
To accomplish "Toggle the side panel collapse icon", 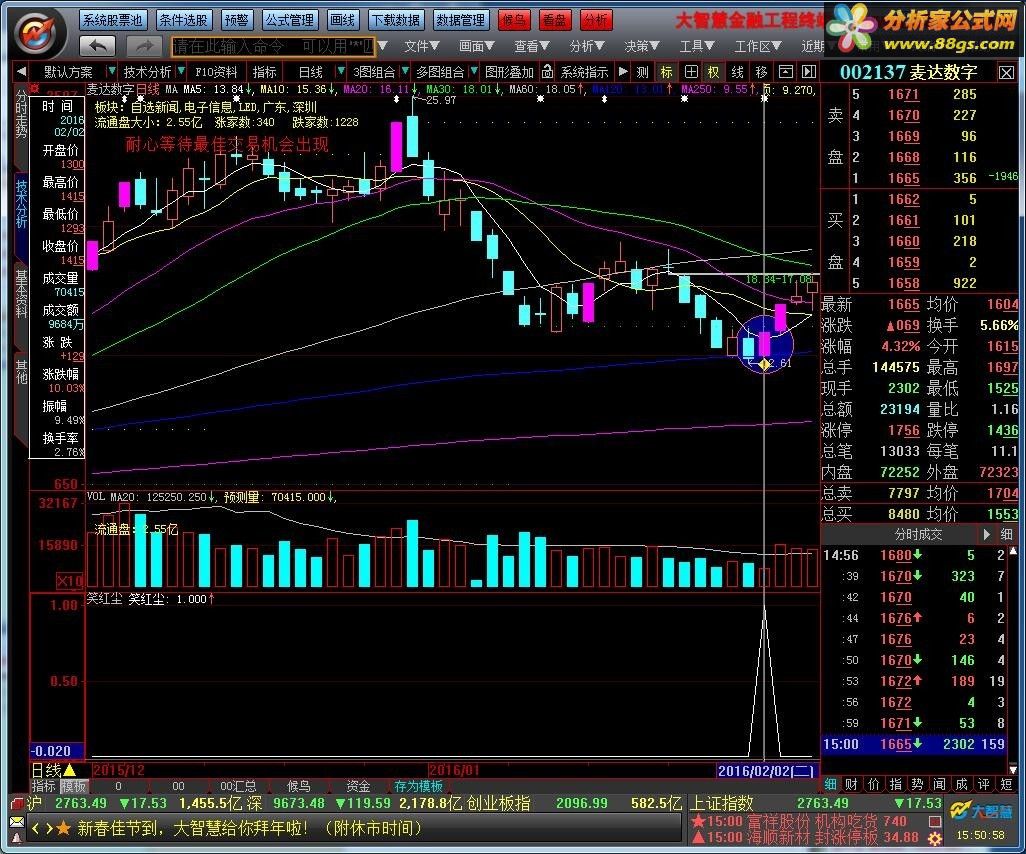I will tap(809, 72).
